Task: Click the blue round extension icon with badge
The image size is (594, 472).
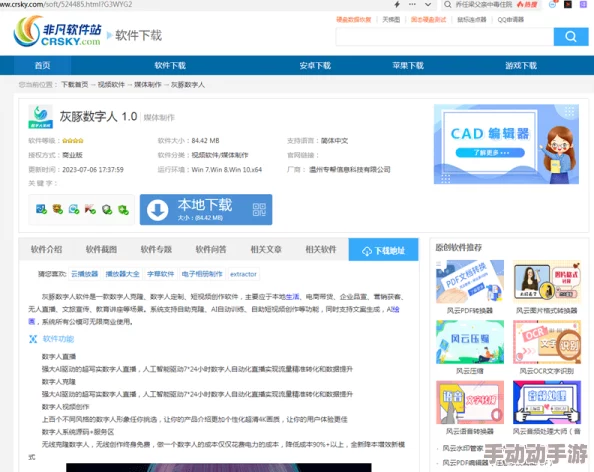Action: [553, 5]
